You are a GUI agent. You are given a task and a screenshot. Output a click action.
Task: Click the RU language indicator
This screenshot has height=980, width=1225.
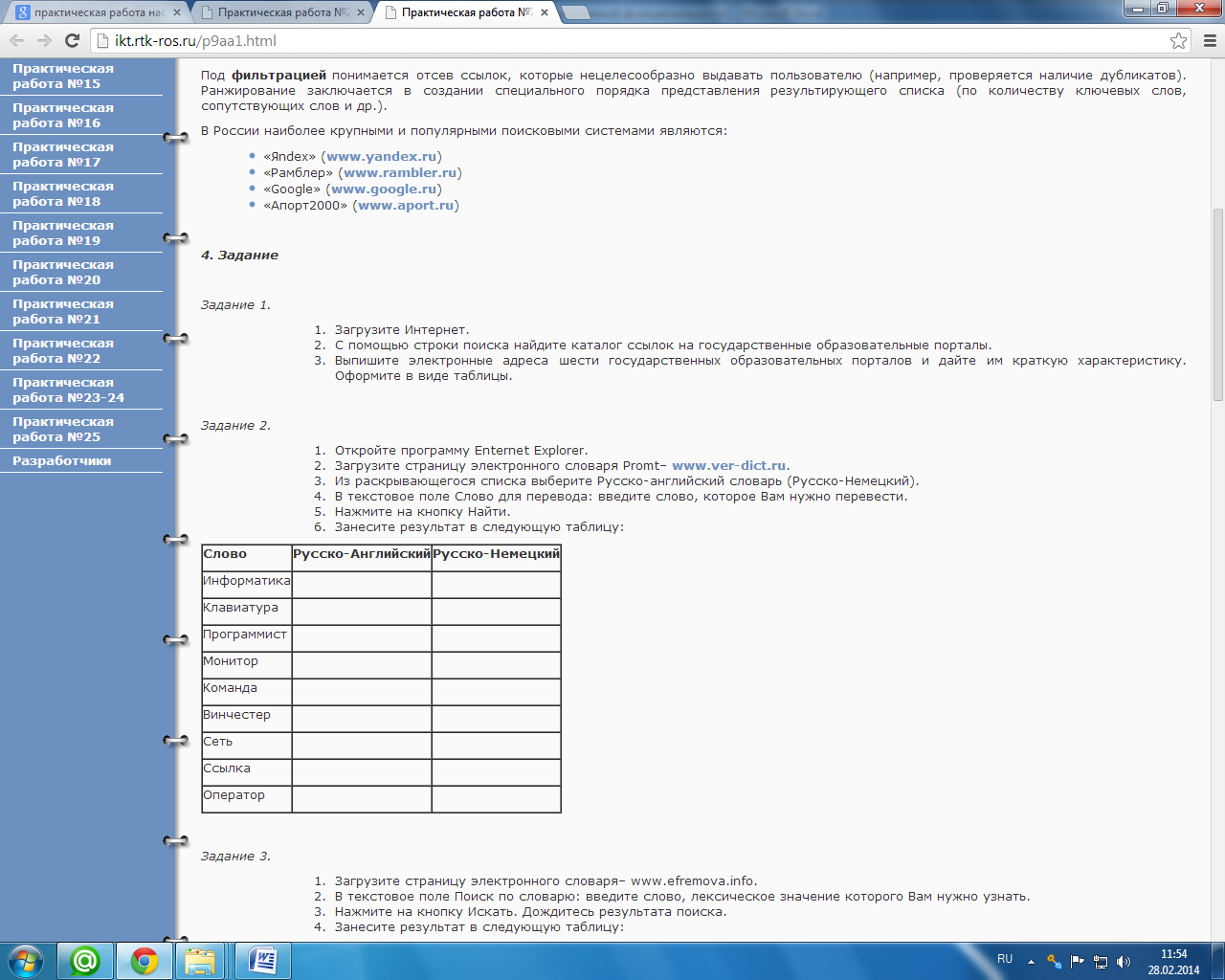point(1005,959)
